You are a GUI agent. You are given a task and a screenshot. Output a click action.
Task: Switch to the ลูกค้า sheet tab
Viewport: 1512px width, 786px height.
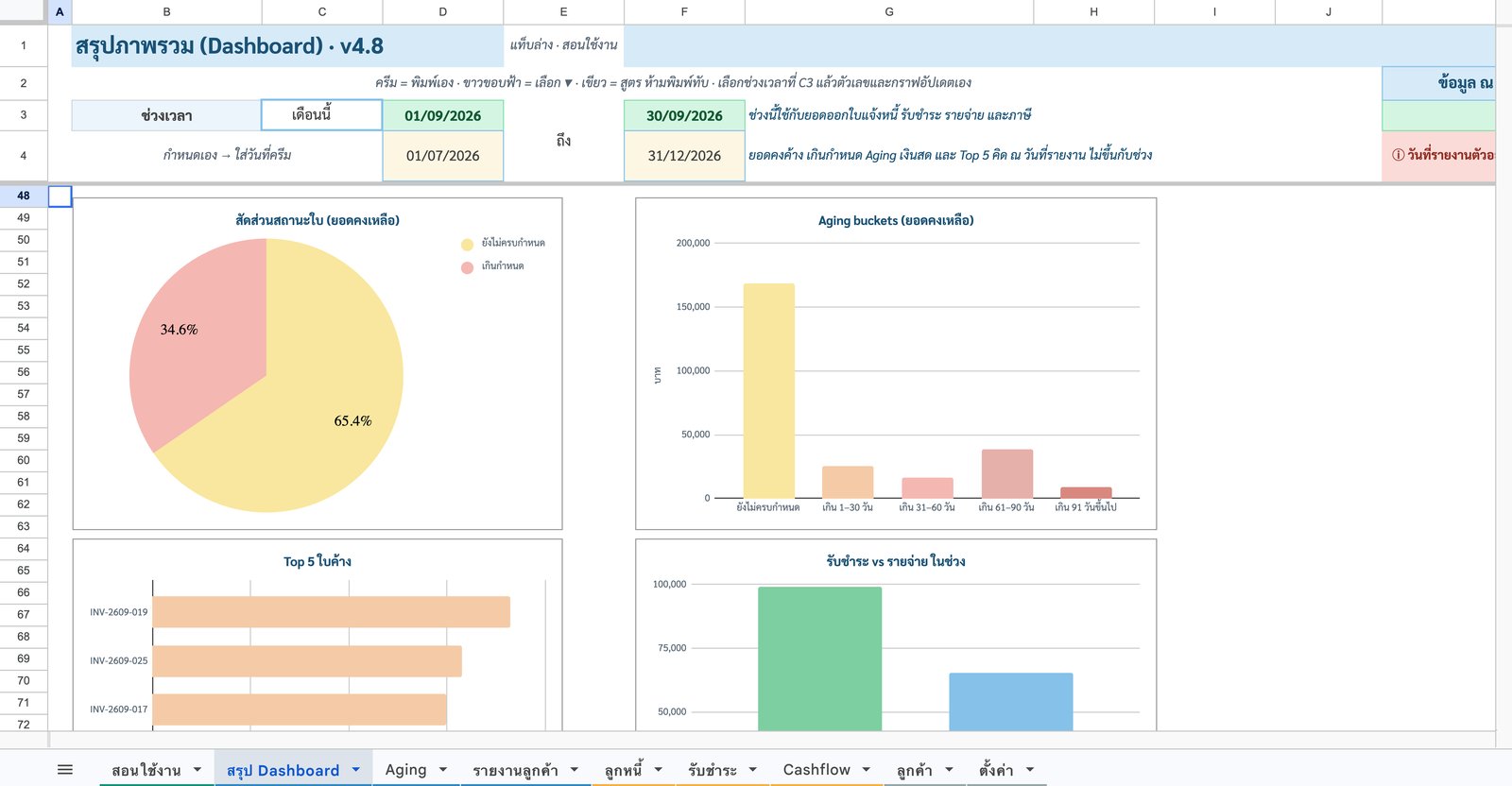pos(914,770)
